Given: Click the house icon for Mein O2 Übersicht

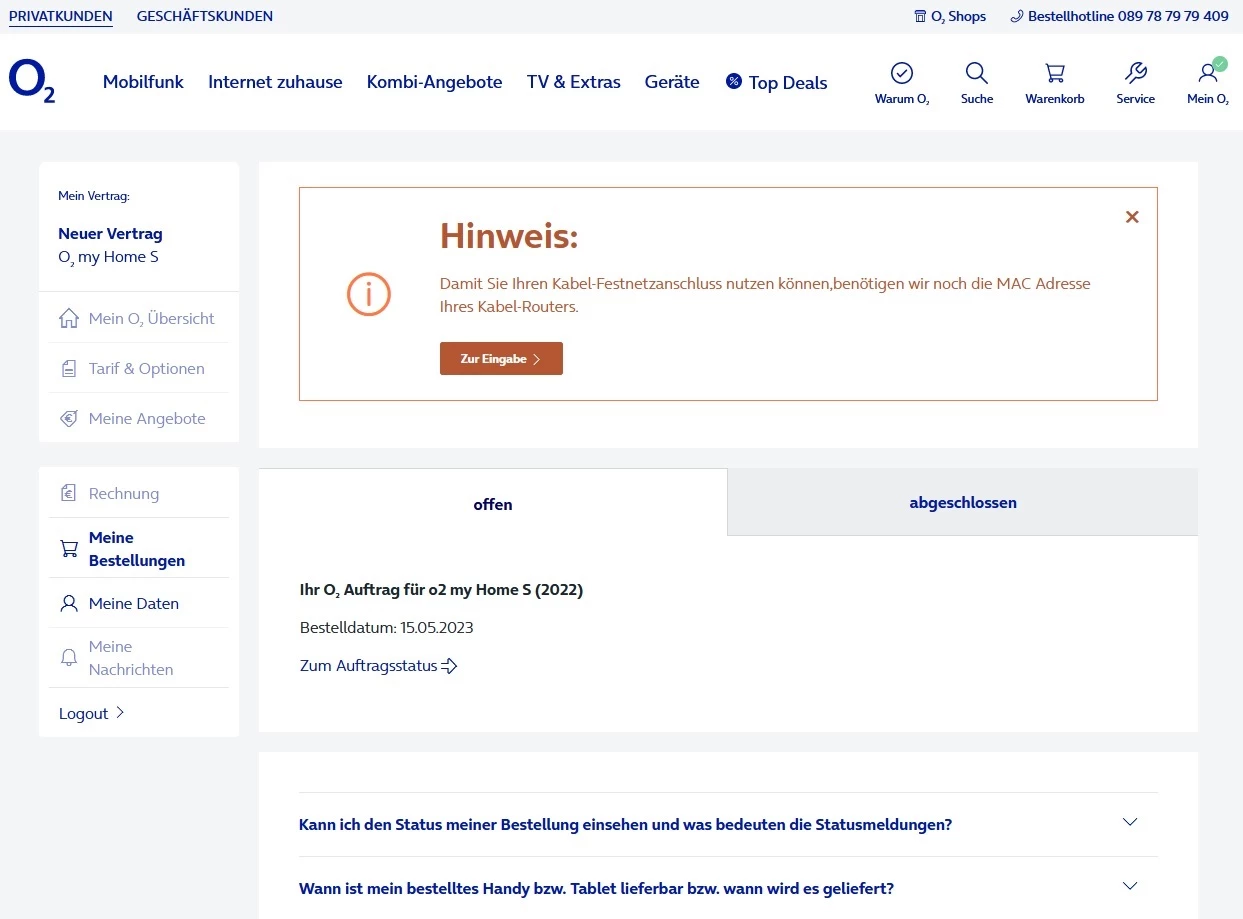Looking at the screenshot, I should [x=69, y=318].
